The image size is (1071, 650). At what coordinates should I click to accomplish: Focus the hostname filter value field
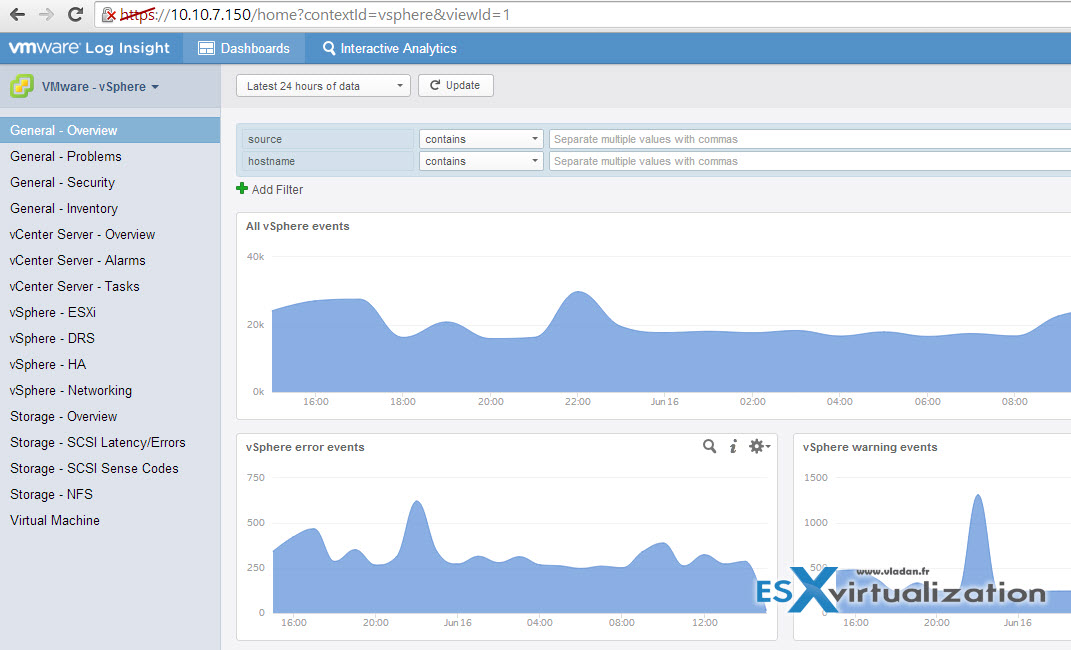(810, 161)
